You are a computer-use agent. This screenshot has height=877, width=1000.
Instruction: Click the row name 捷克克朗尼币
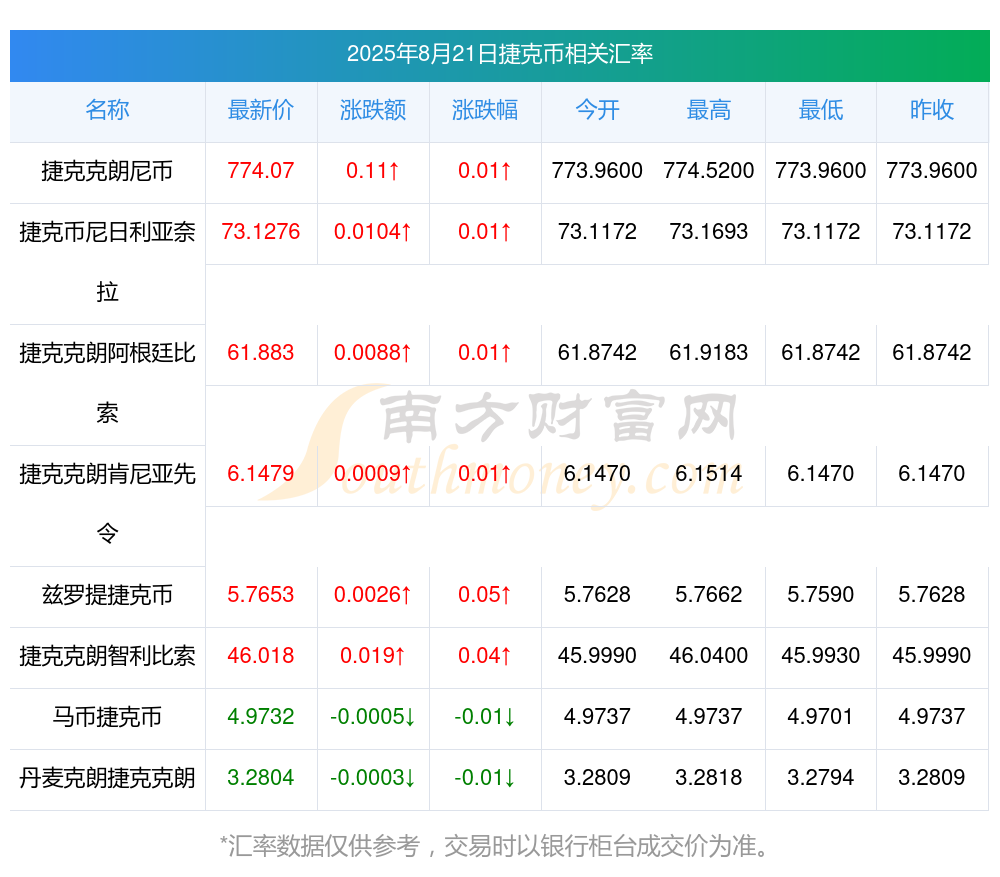click(107, 171)
